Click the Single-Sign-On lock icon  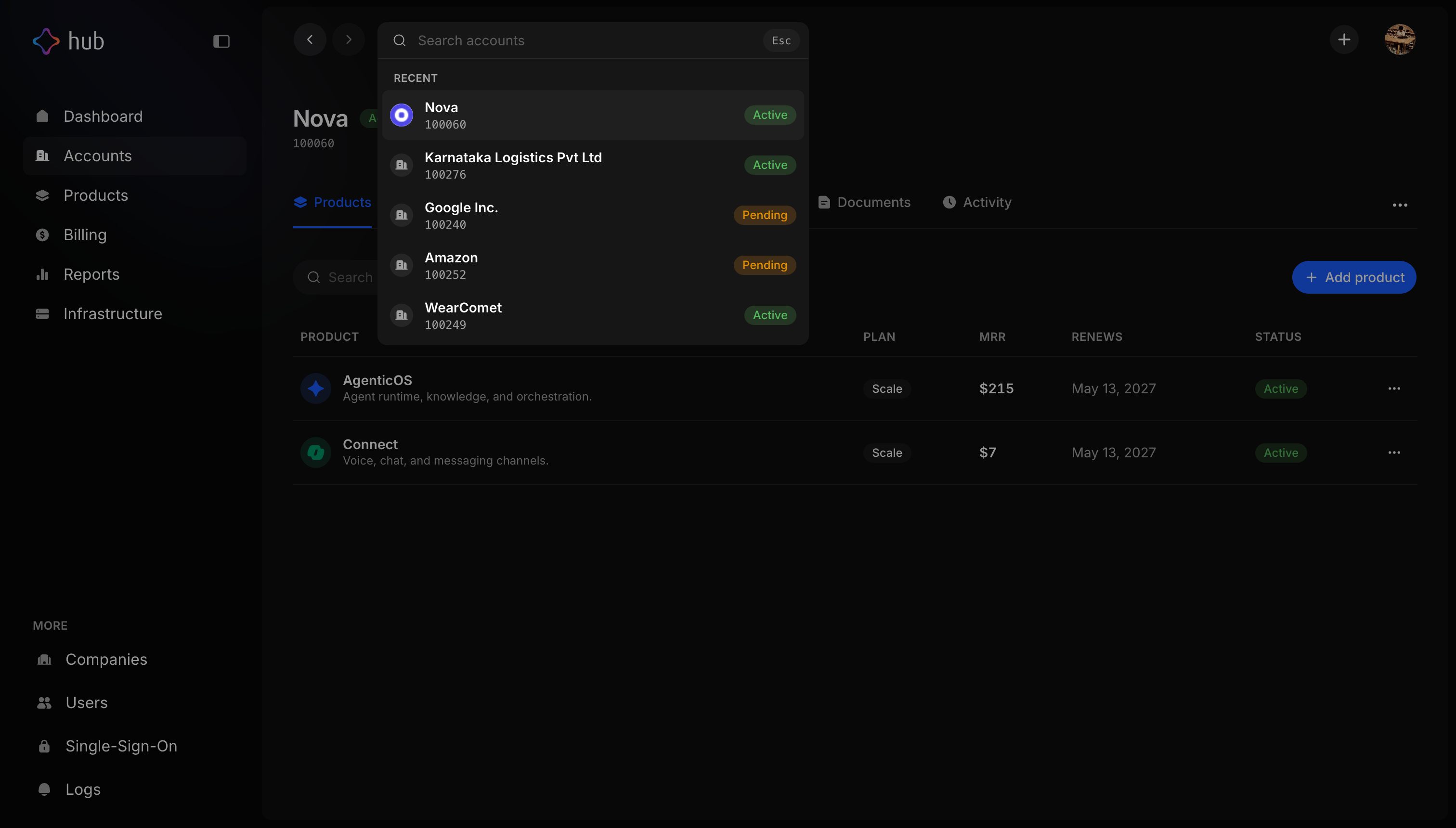click(44, 746)
